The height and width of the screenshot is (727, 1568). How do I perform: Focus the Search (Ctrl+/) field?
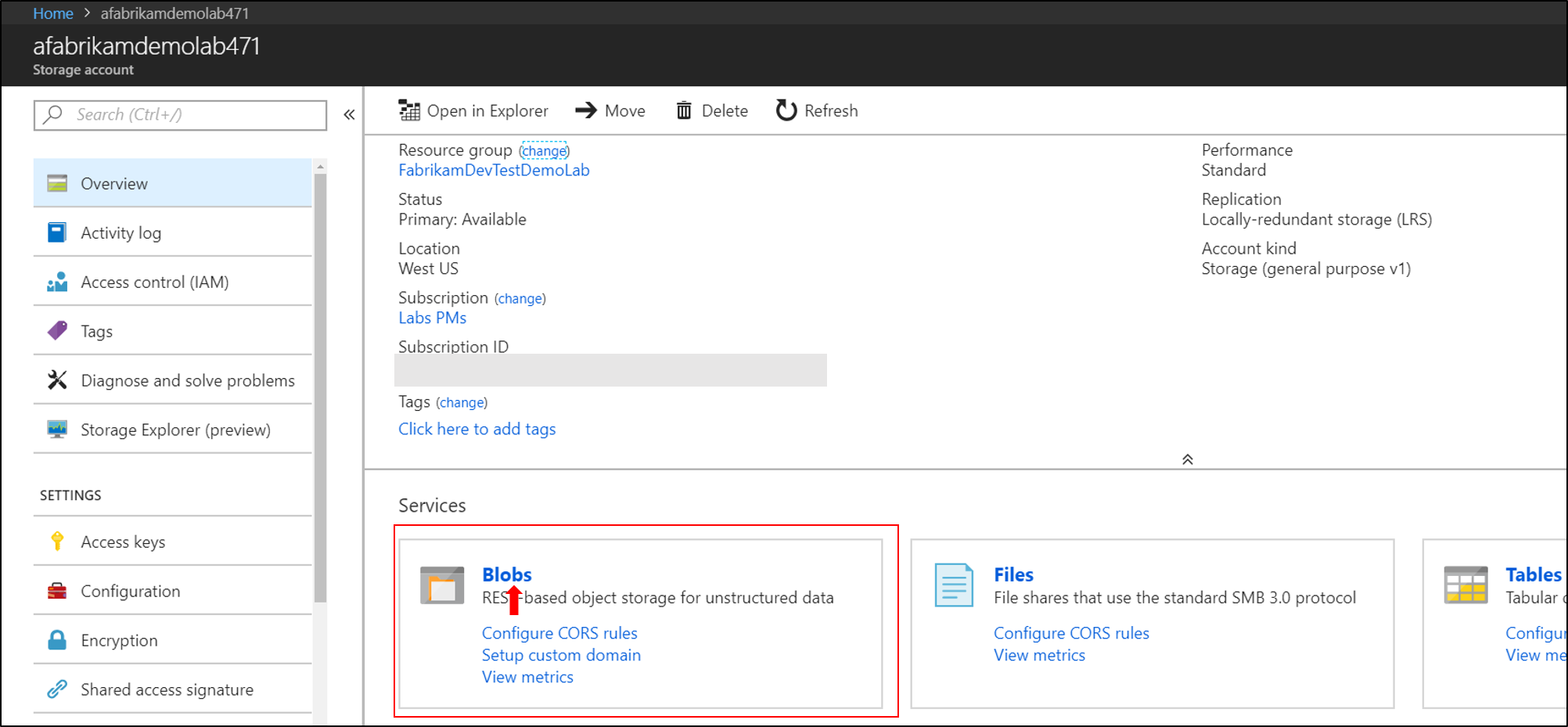click(x=181, y=114)
